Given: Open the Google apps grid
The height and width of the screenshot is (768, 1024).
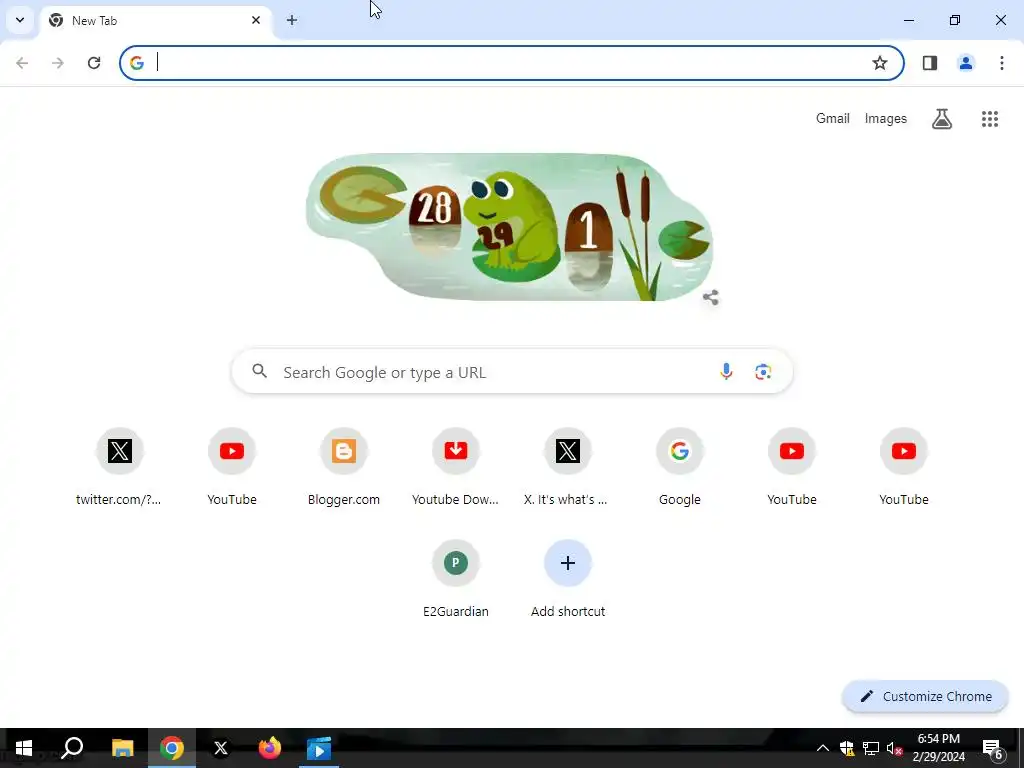Looking at the screenshot, I should [990, 119].
